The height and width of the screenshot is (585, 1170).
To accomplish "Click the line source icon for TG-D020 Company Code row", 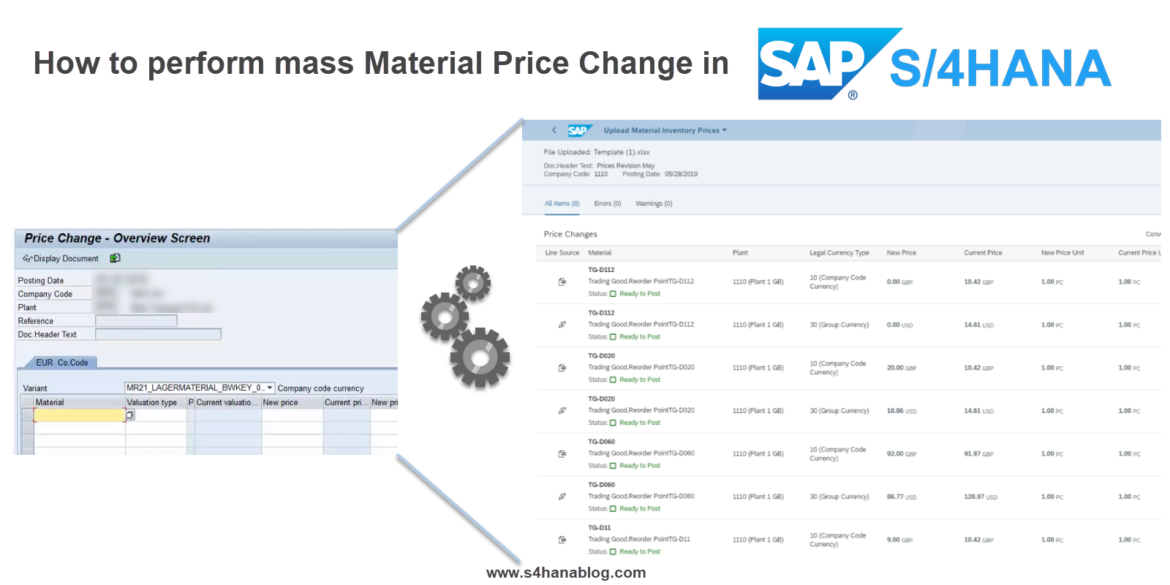I will point(562,367).
